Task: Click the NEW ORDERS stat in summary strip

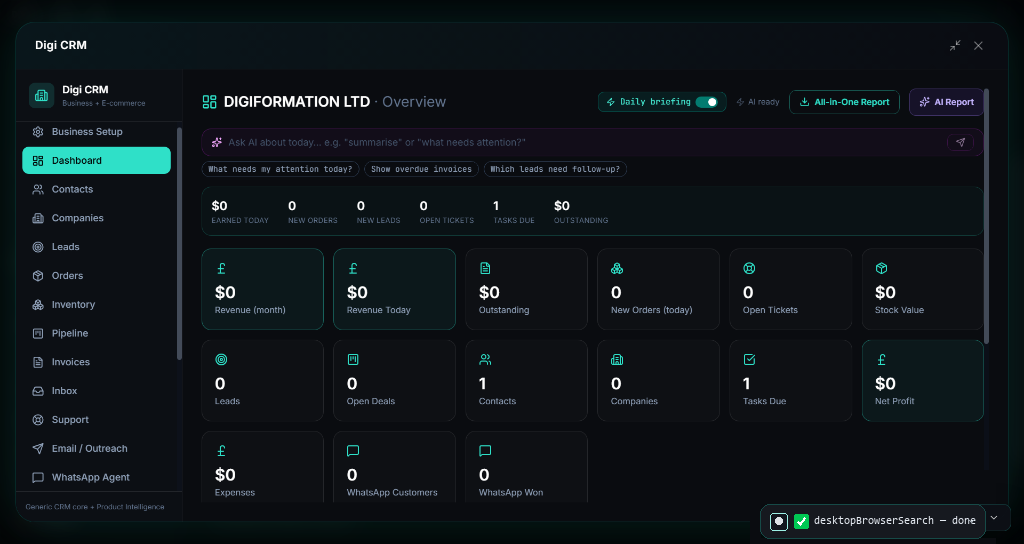Action: 313,212
